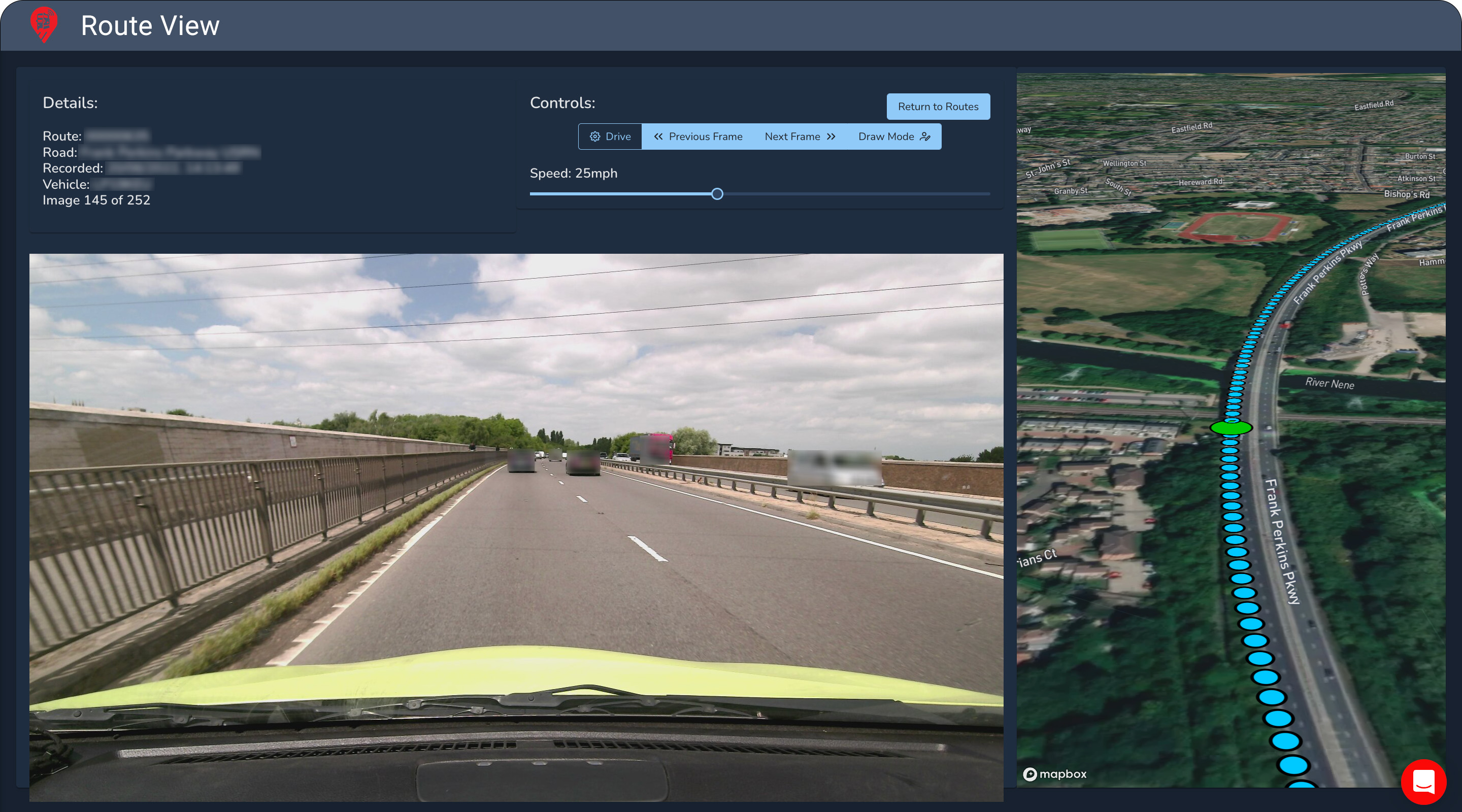Viewport: 1462px width, 812px height.
Task: Adjust the 25mph speed slider
Action: [x=717, y=193]
